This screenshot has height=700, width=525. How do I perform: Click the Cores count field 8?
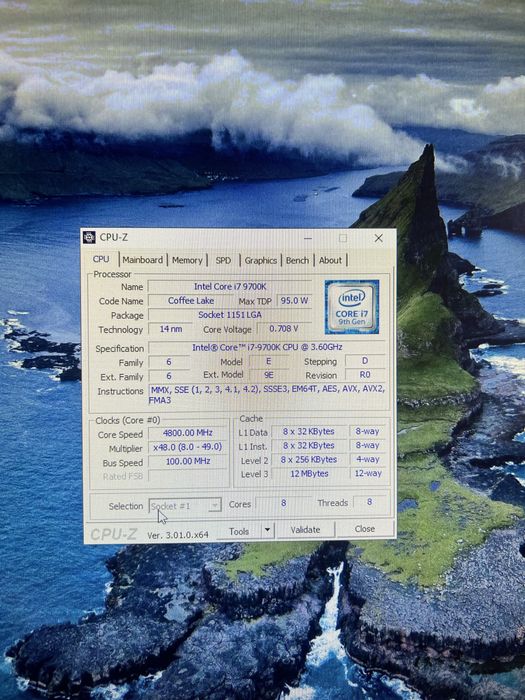pyautogui.click(x=283, y=503)
